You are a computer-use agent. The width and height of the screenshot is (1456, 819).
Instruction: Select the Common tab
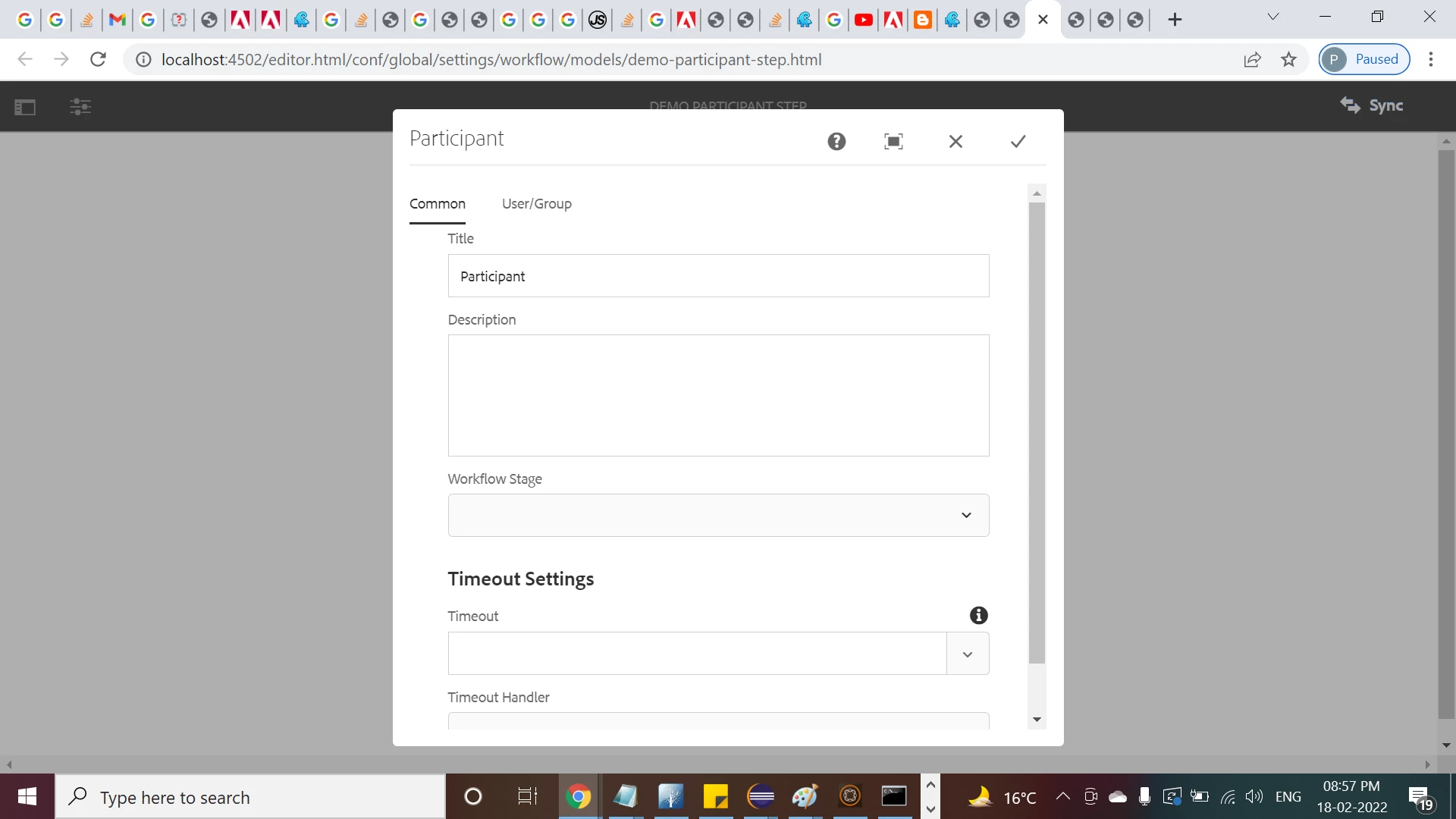[x=438, y=203]
